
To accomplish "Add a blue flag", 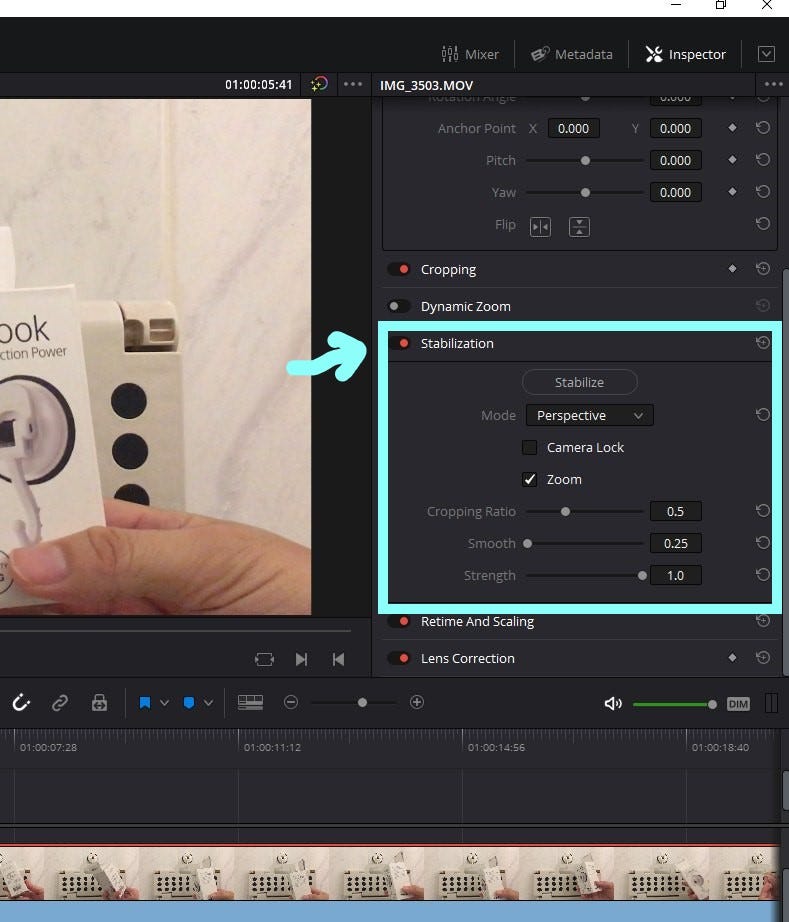I will click(x=145, y=703).
